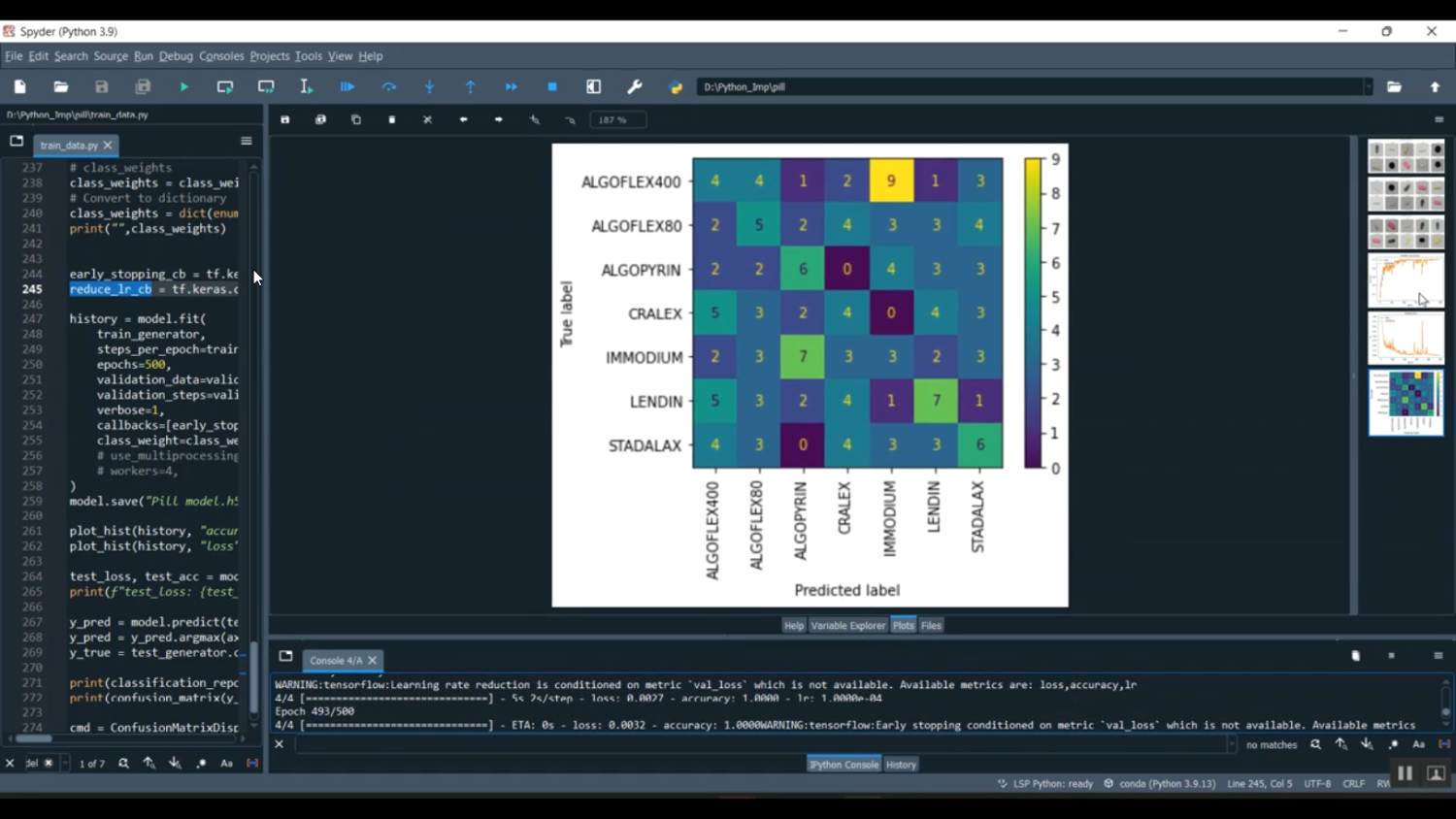Switch to the Variable Explorer tab
Screen dimensions: 1456x819
click(847, 626)
